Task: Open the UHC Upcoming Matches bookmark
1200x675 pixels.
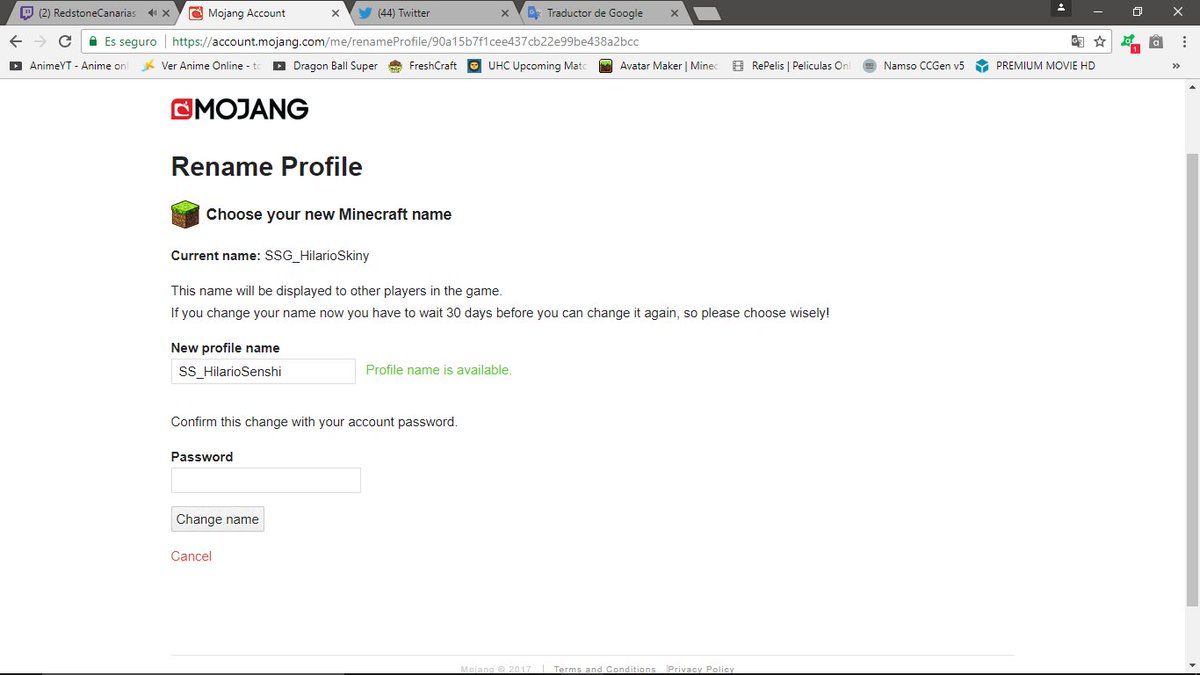Action: (x=527, y=66)
